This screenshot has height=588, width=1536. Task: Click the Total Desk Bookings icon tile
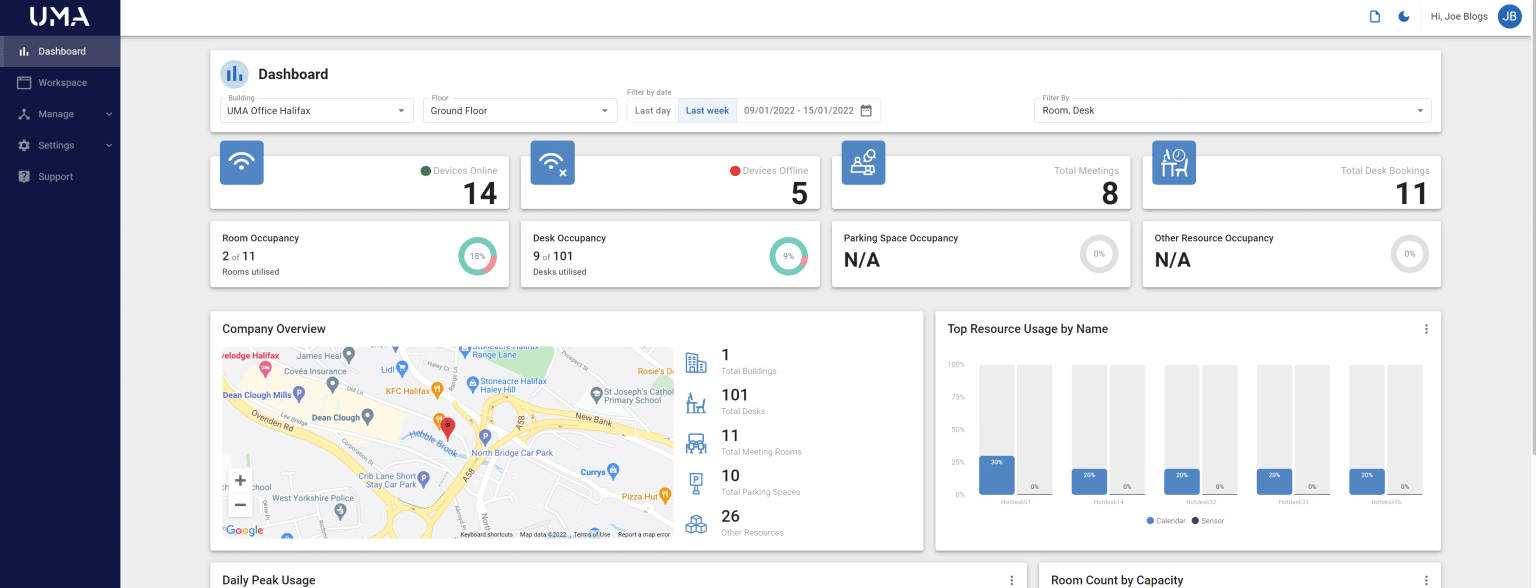pyautogui.click(x=1174, y=162)
